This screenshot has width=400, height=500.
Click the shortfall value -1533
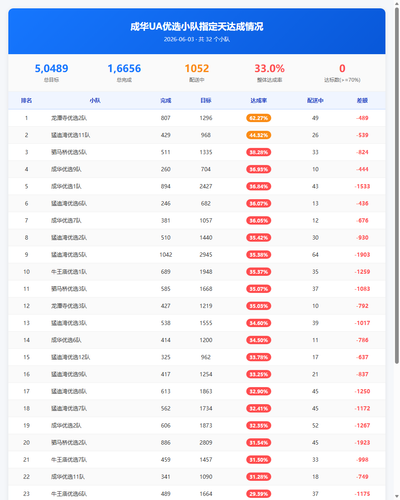pos(362,186)
